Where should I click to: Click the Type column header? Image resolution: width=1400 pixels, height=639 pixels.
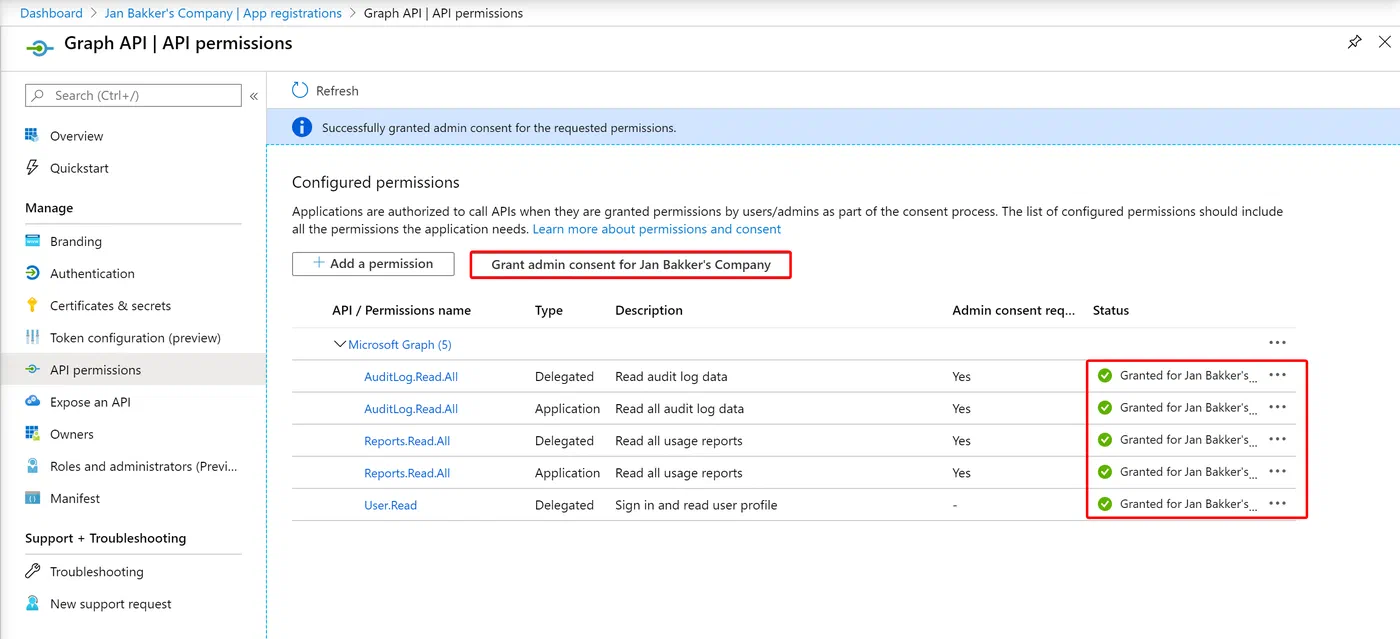[549, 310]
